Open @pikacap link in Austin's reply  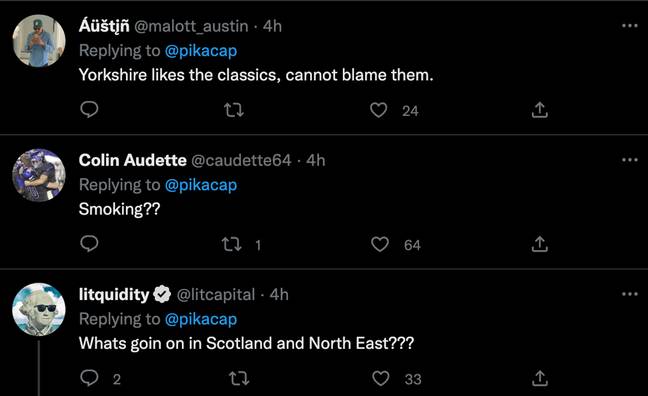click(201, 51)
